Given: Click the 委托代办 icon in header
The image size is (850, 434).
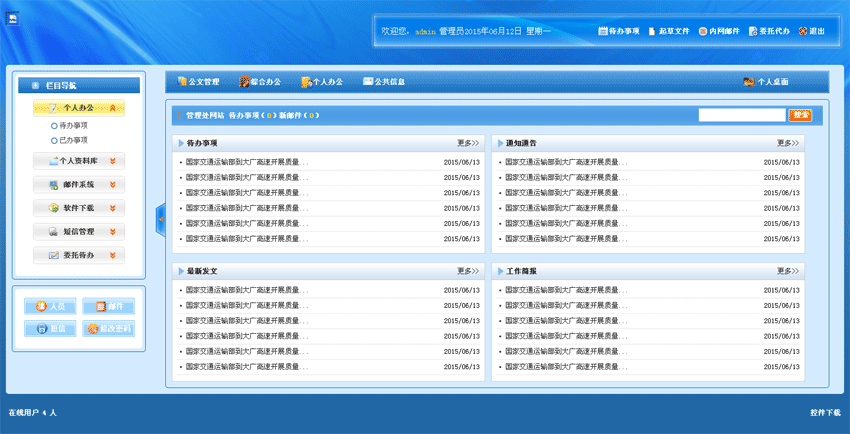Looking at the screenshot, I should tap(752, 32).
